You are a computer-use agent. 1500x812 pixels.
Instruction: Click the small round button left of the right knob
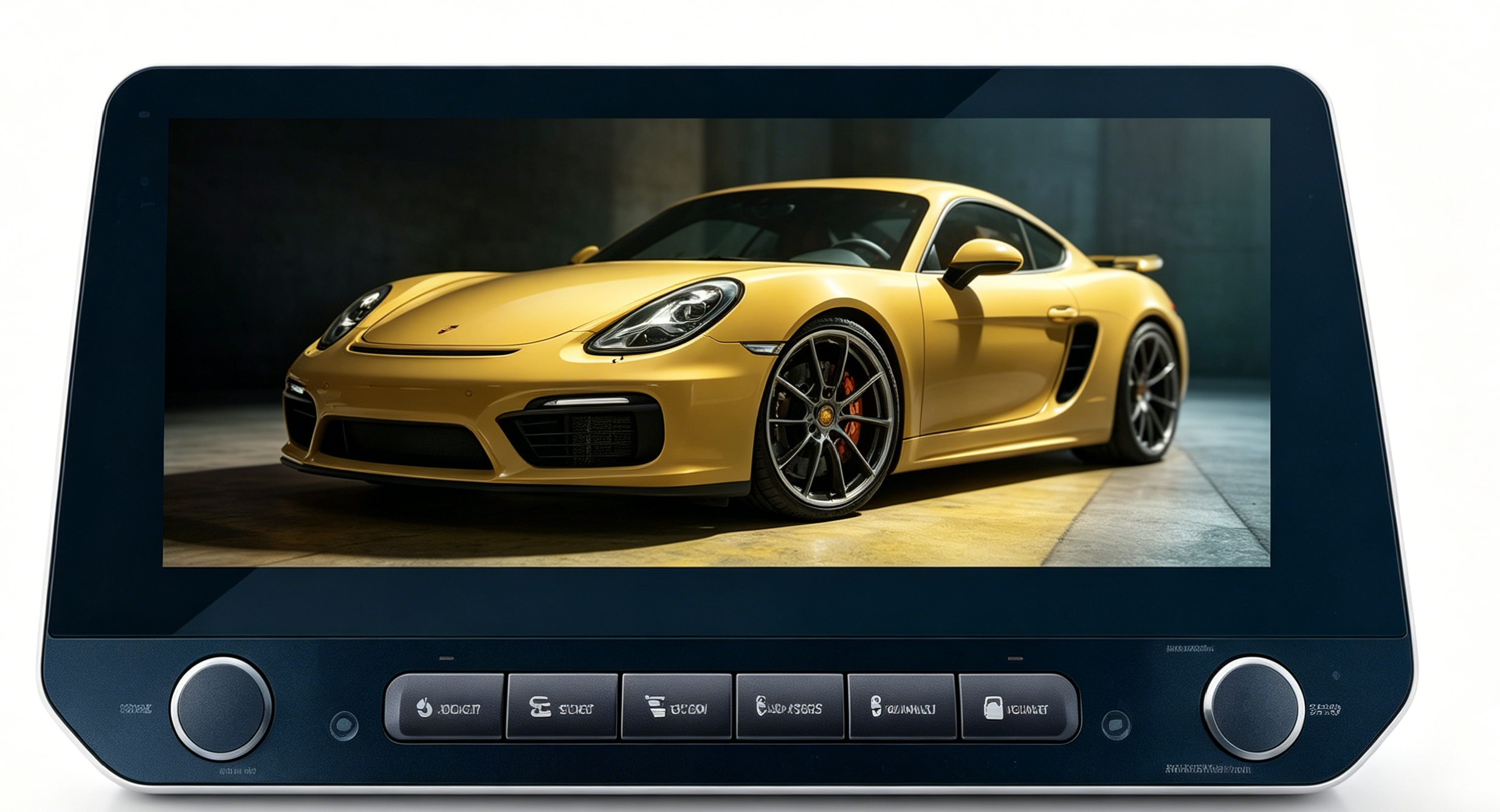click(1116, 725)
